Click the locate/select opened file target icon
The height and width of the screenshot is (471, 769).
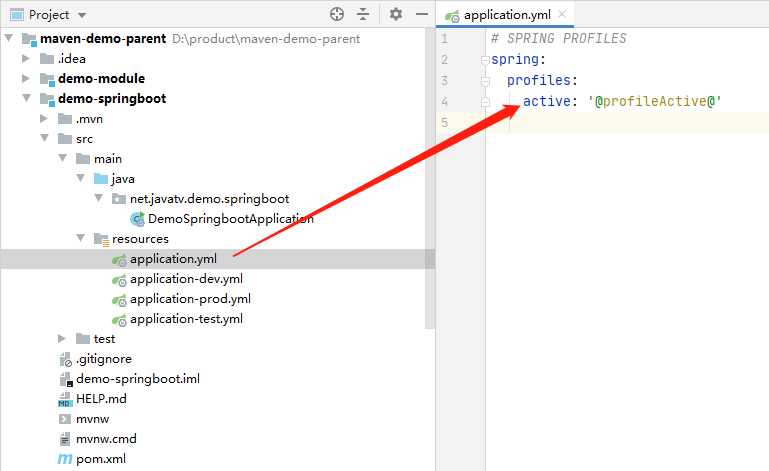337,15
